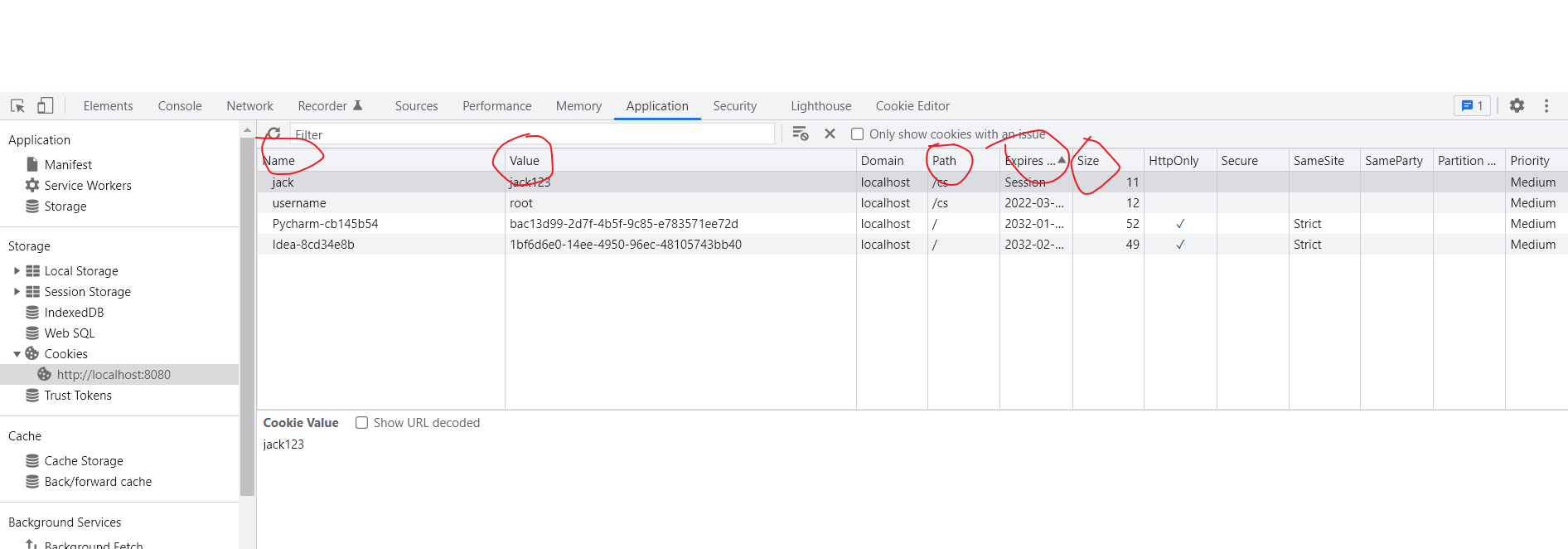
Task: Click the Recorder tab flask icon
Action: [x=358, y=105]
